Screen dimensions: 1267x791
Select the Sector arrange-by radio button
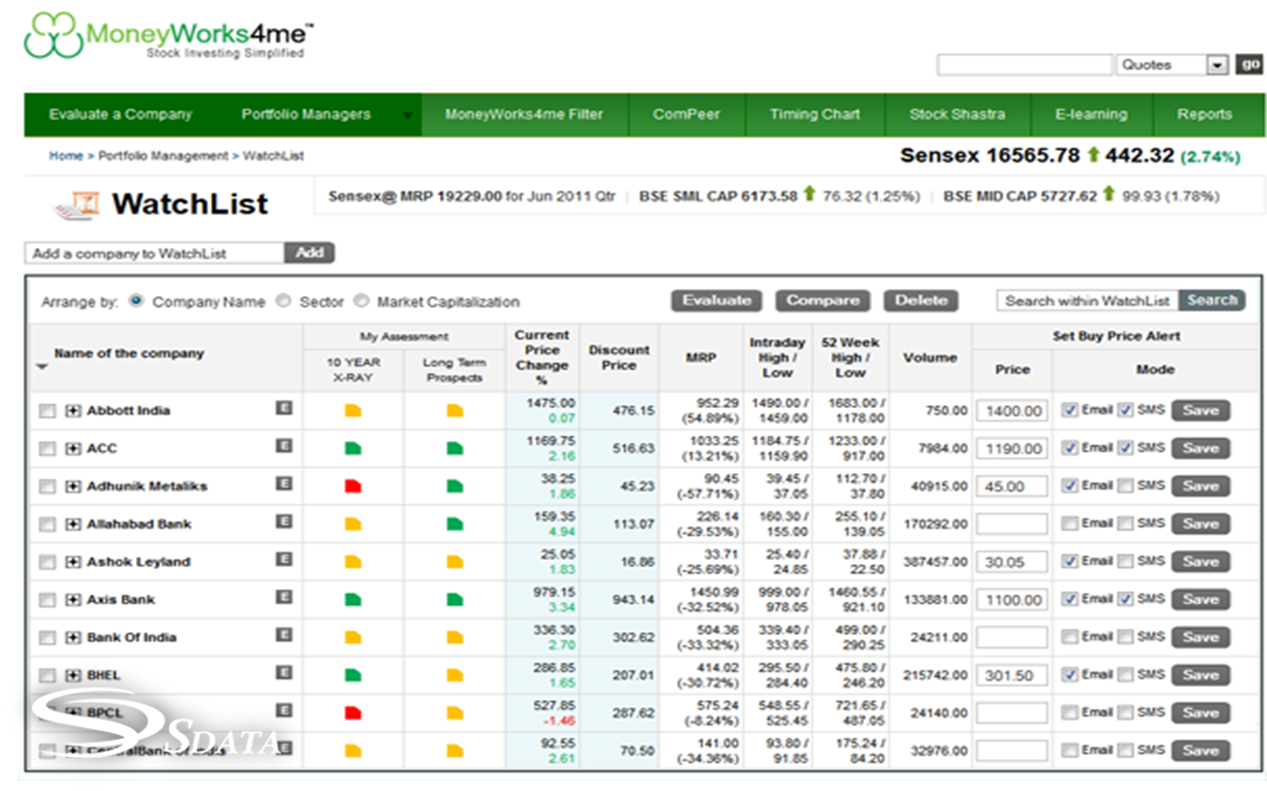284,301
